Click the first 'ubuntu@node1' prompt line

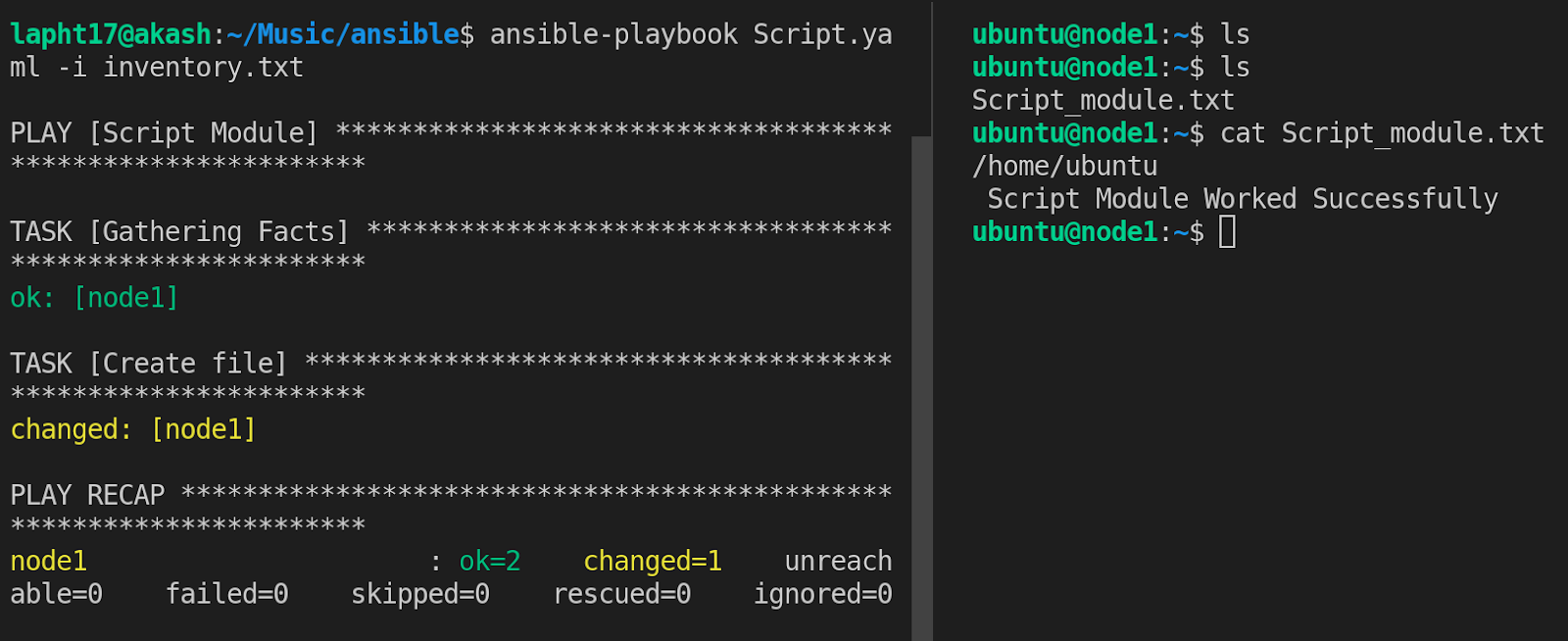[x=1111, y=34]
